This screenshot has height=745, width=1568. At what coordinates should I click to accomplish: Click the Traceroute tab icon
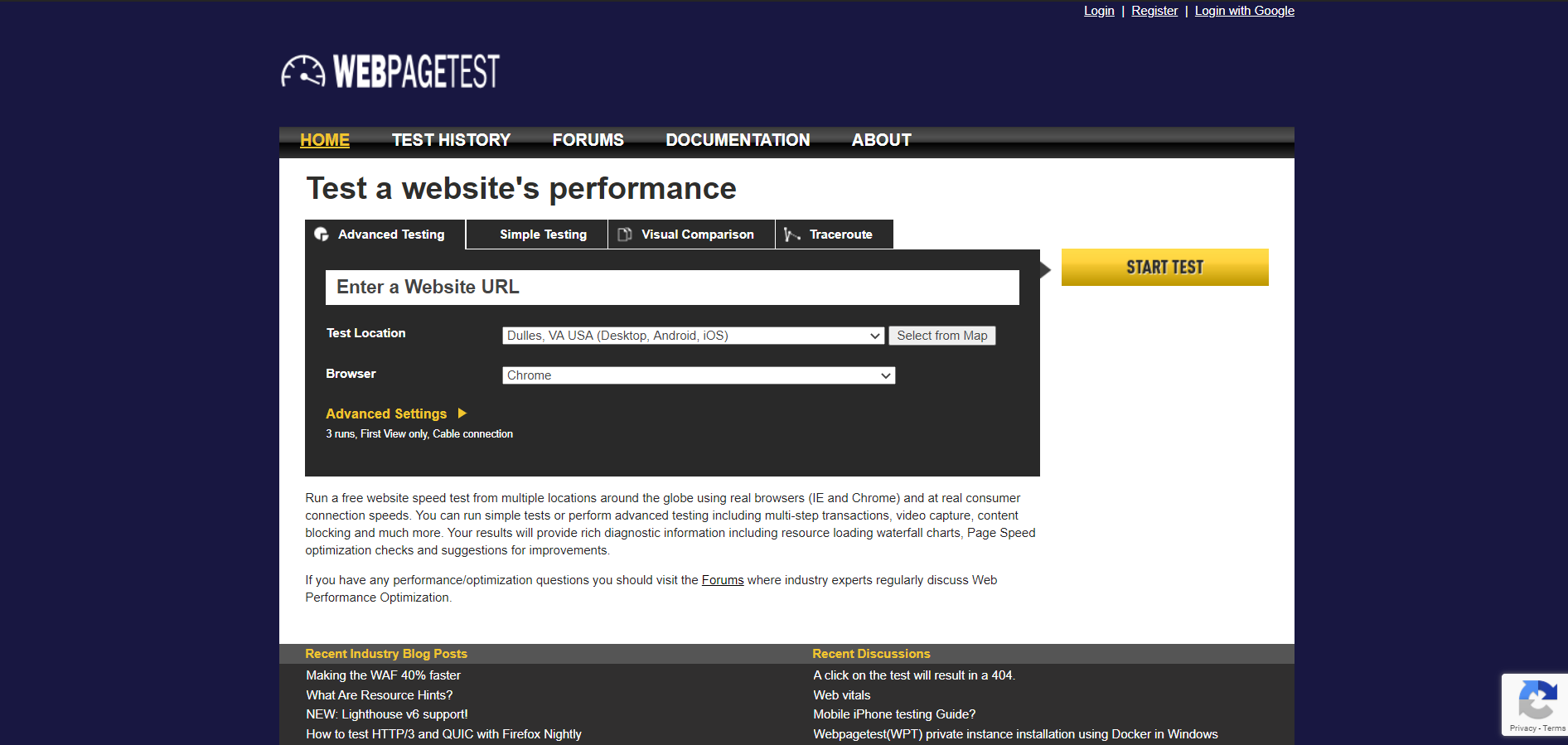pyautogui.click(x=792, y=235)
